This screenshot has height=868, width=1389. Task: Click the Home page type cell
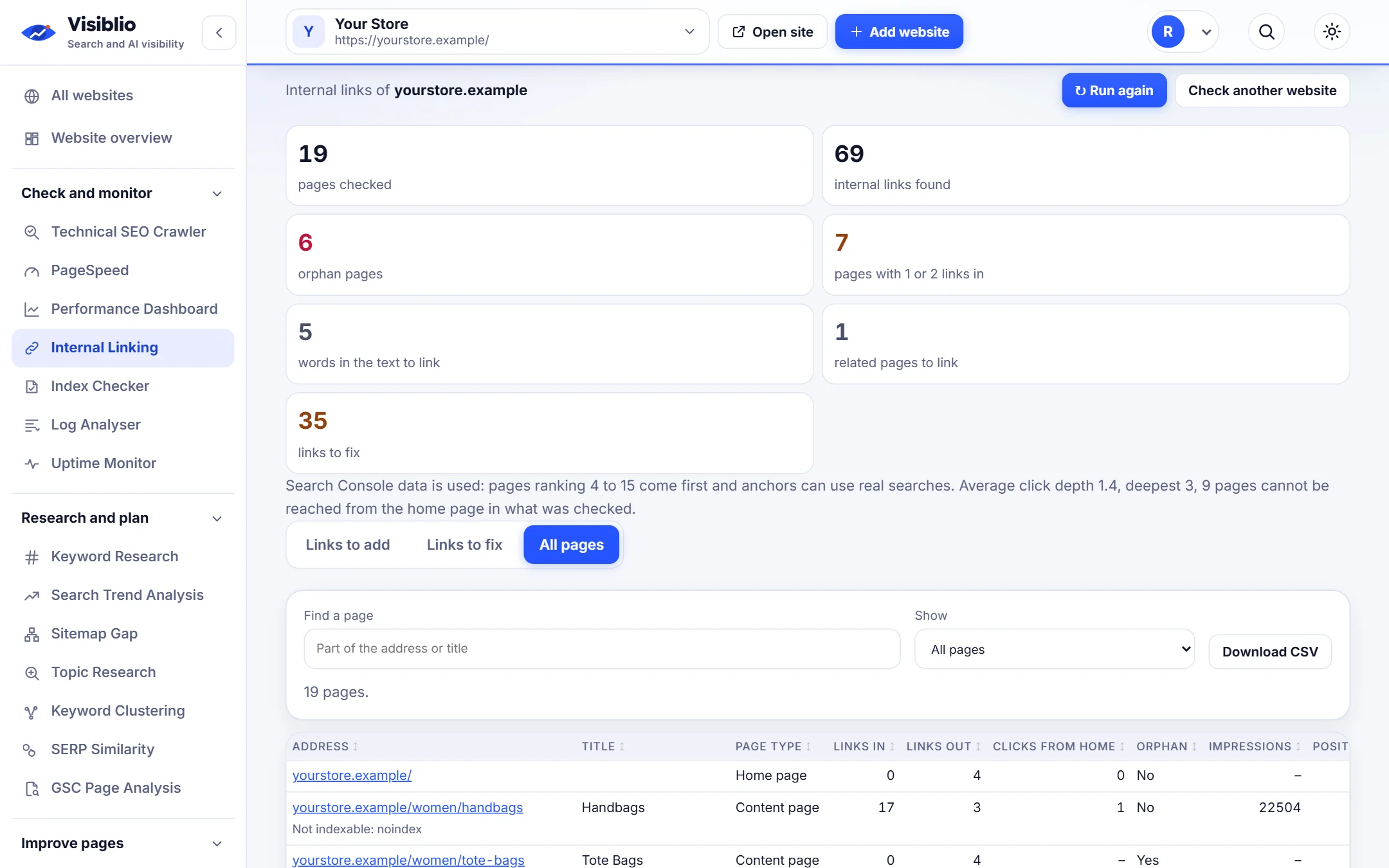click(x=771, y=775)
